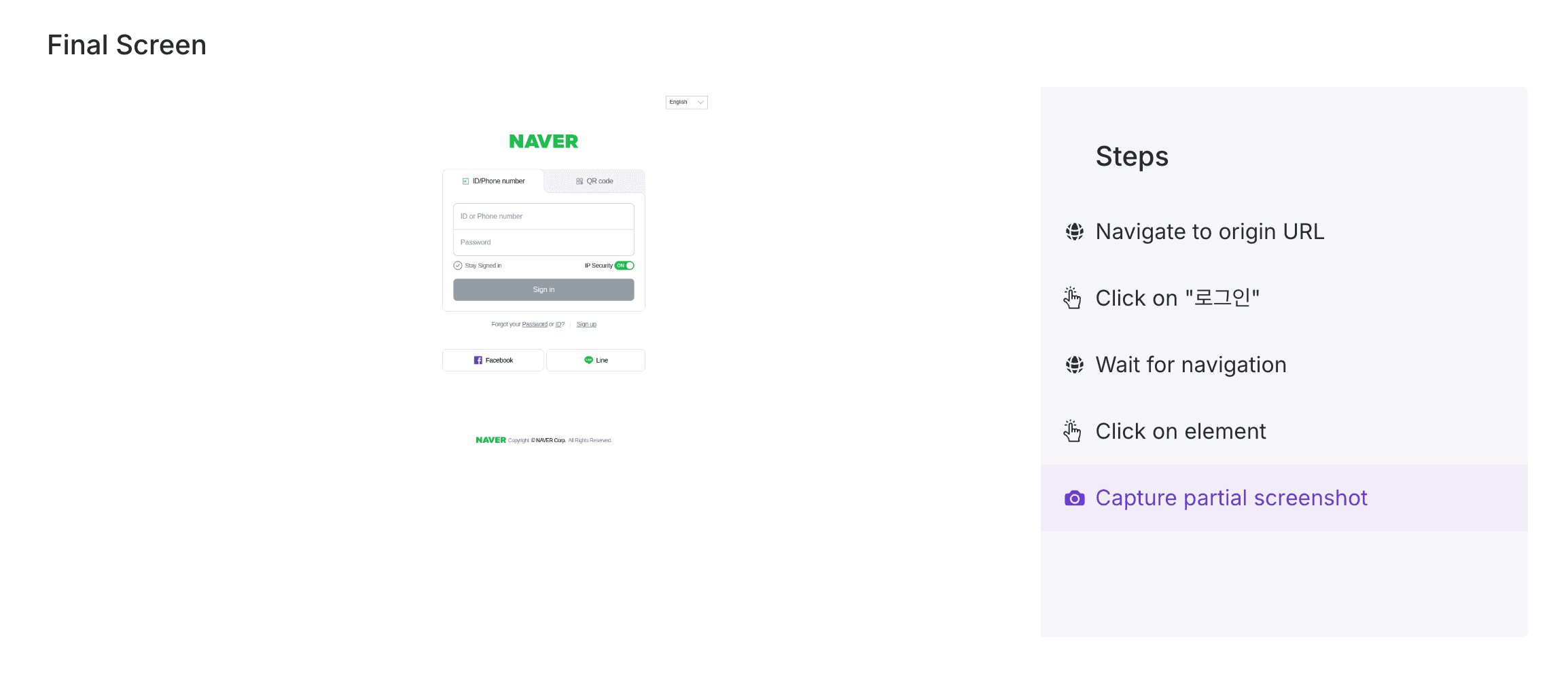Open the forgot Password link
The width and height of the screenshot is (1568, 686).
click(x=535, y=325)
